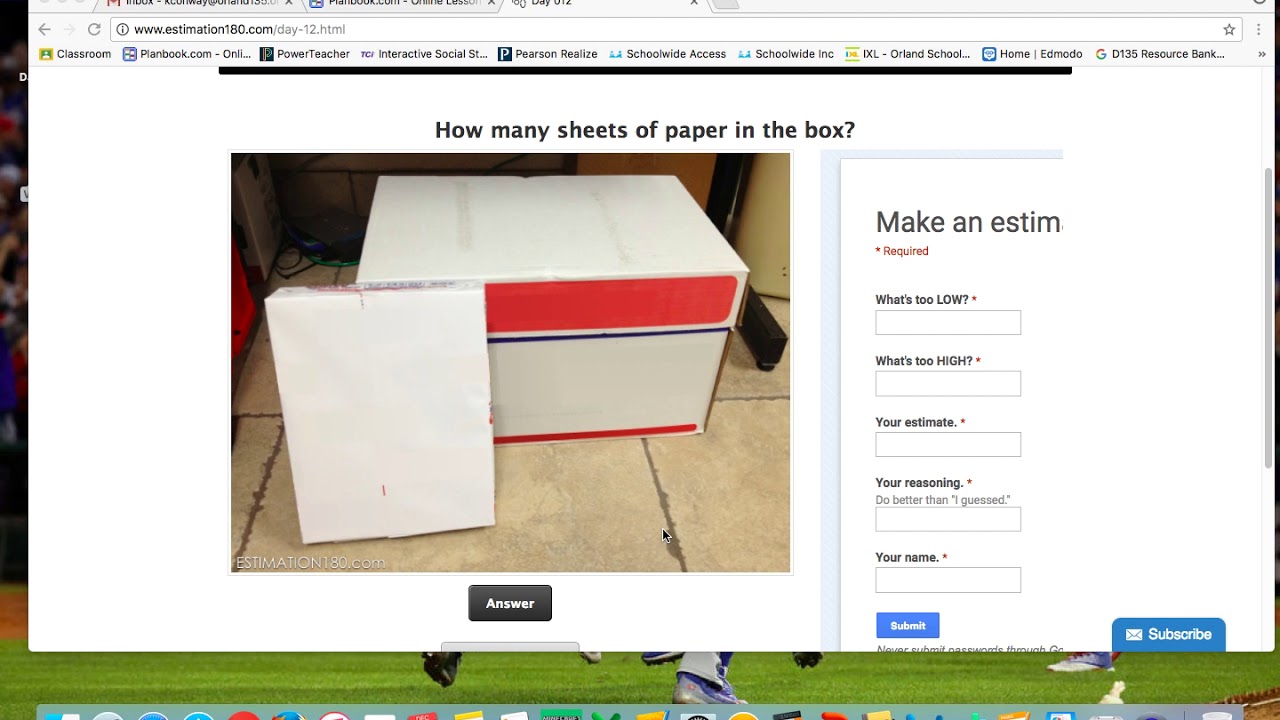
Task: Open the Planbook.com bookmark
Action: tap(187, 54)
